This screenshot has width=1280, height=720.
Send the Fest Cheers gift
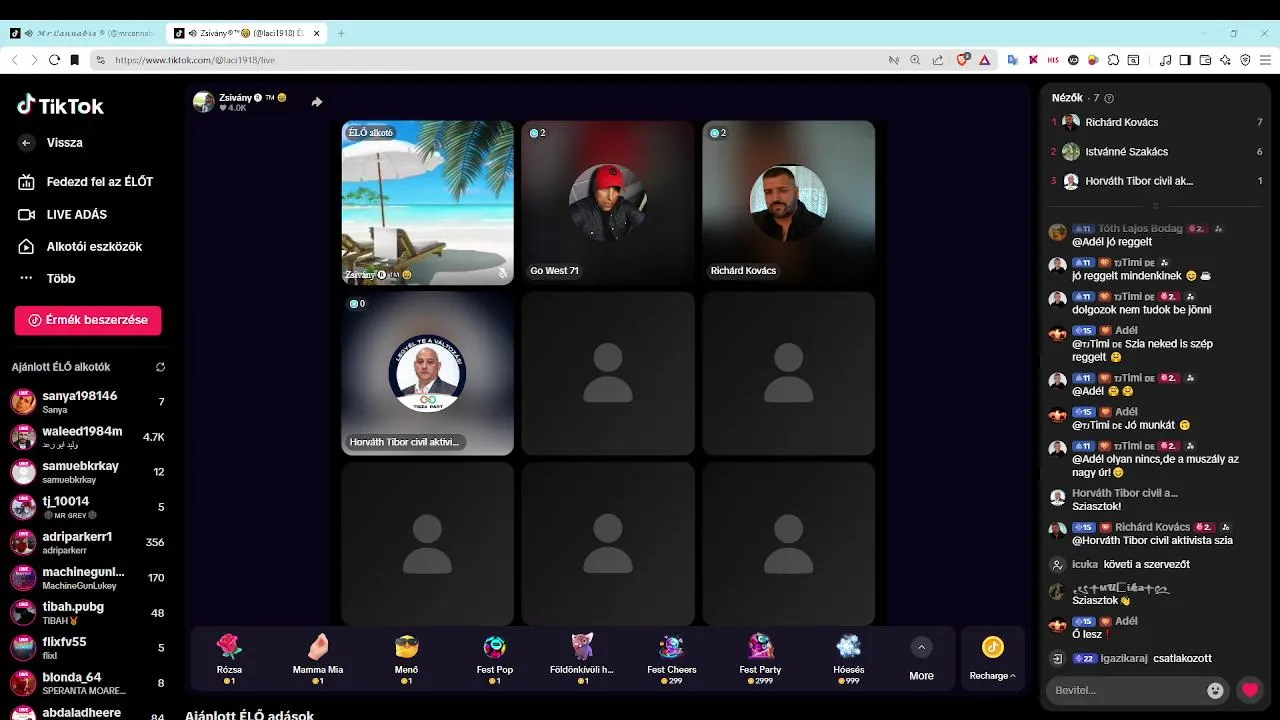point(671,658)
